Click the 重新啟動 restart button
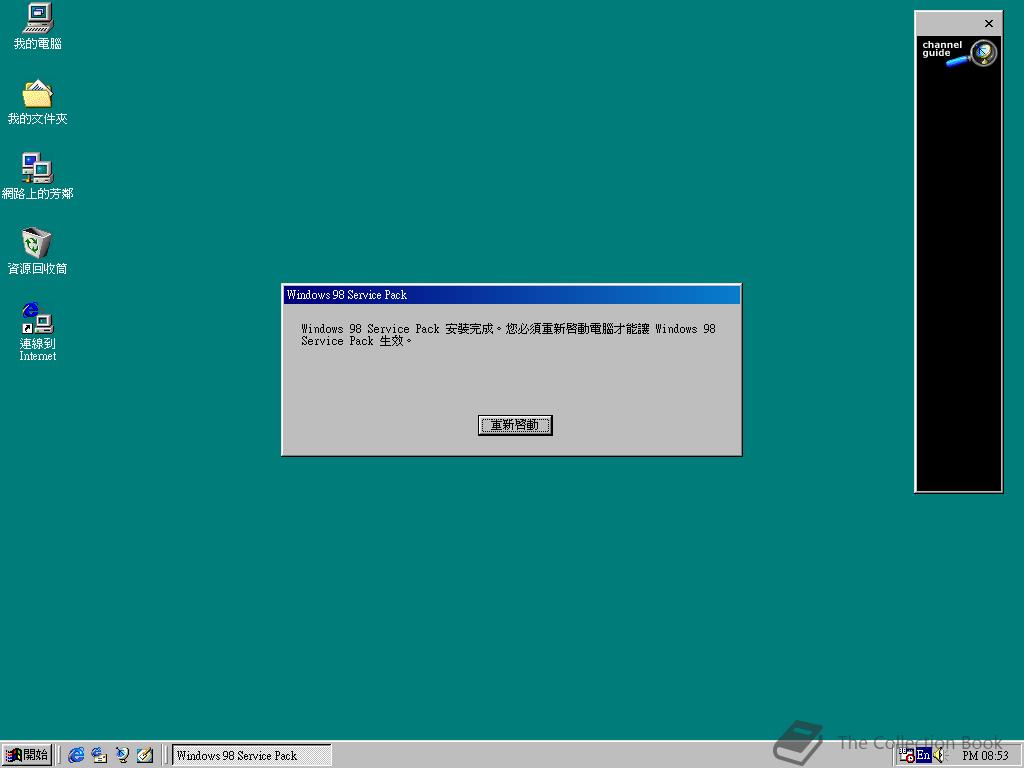This screenshot has width=1024, height=768. click(515, 425)
